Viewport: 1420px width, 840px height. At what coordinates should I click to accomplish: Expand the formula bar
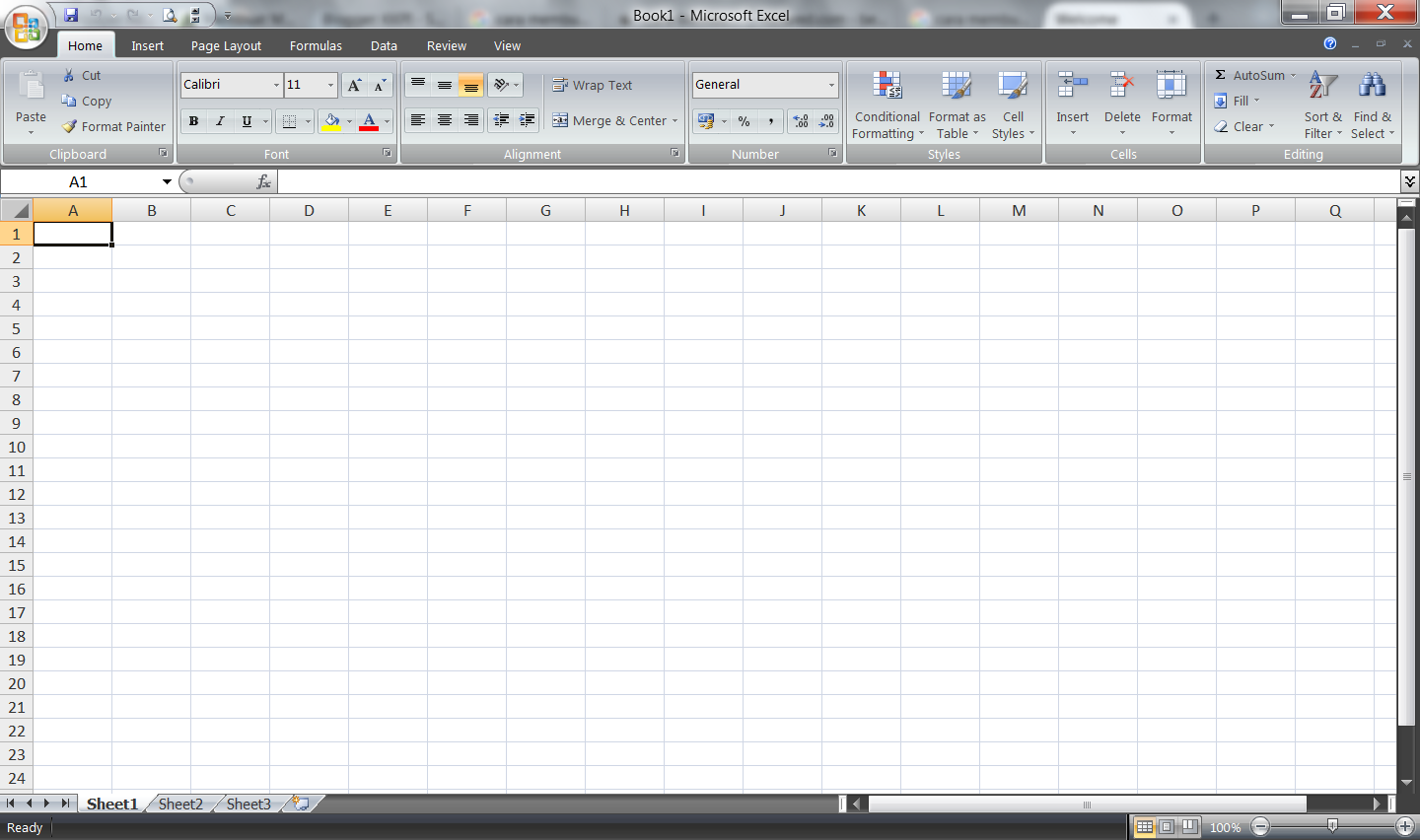1409,181
